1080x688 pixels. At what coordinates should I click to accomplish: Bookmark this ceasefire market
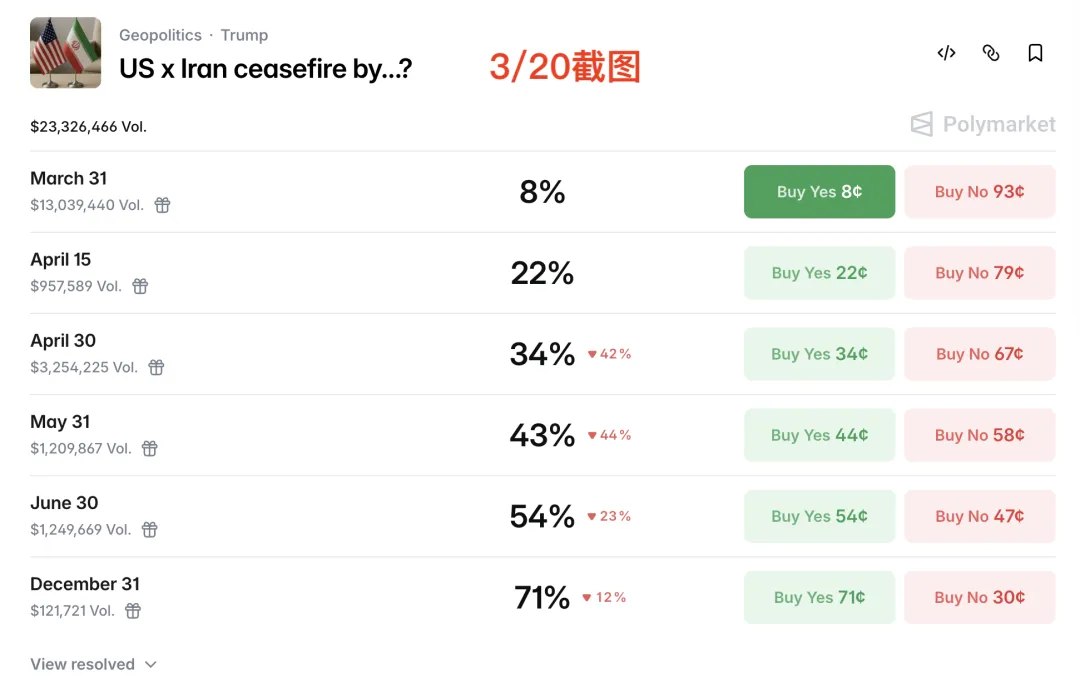tap(1035, 53)
